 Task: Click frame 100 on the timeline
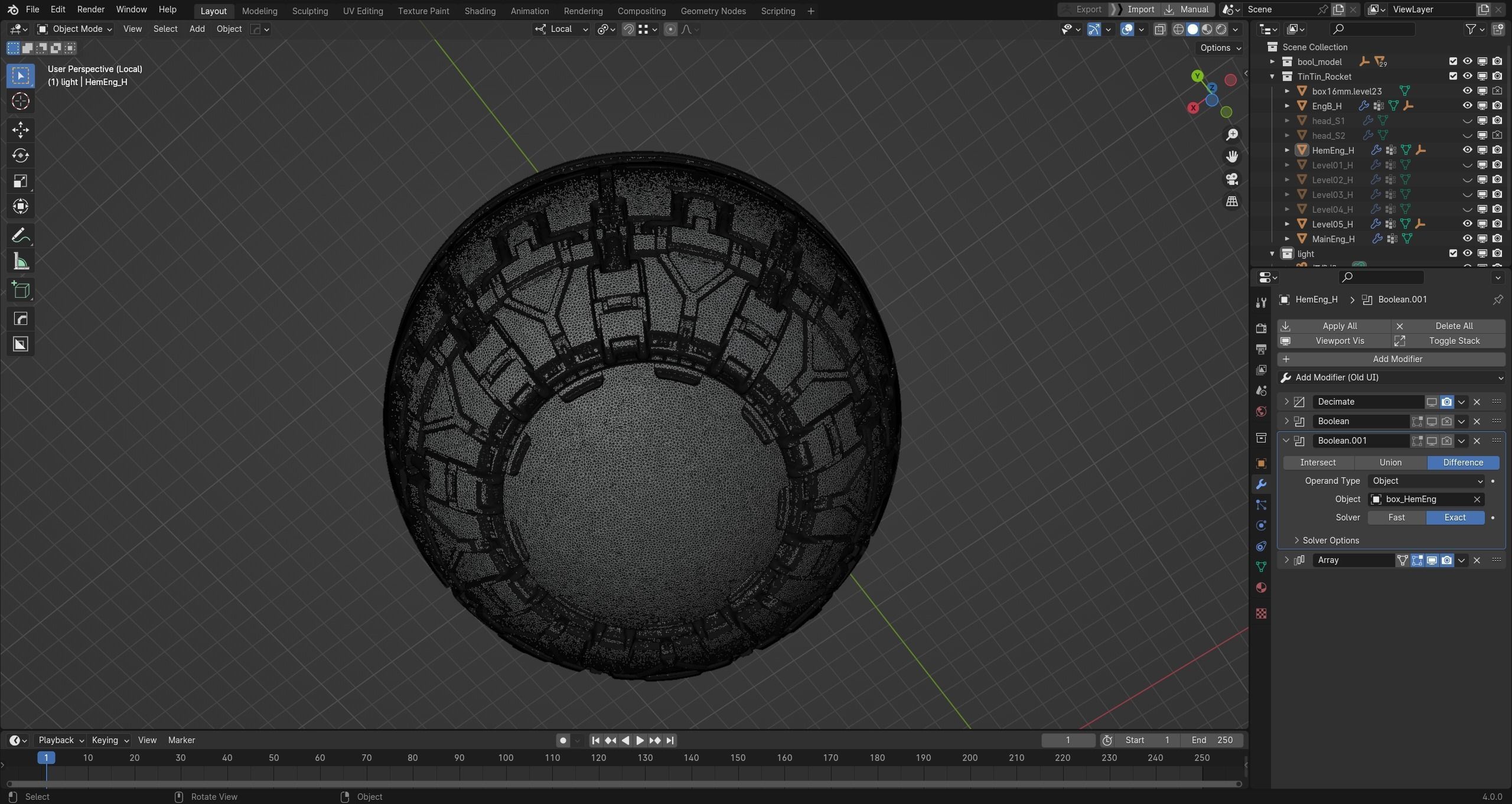(506, 758)
